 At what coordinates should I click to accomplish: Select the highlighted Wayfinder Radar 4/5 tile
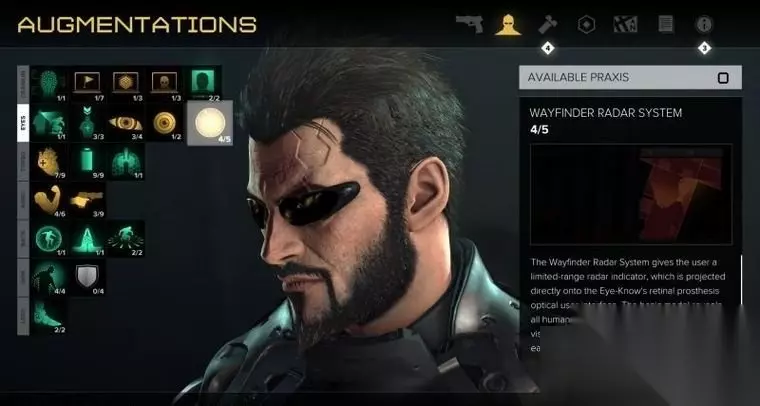[x=210, y=123]
